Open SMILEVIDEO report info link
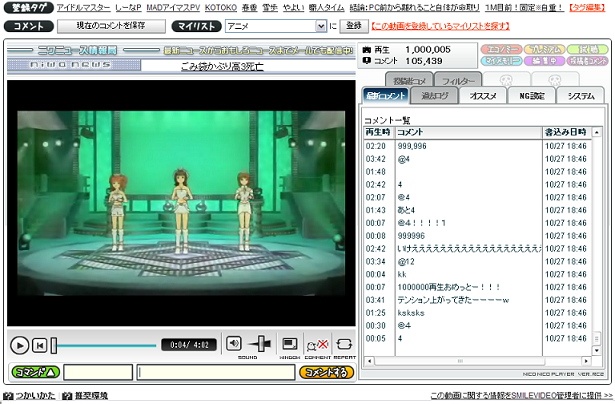Viewport: 615px width, 404px height. (521, 395)
